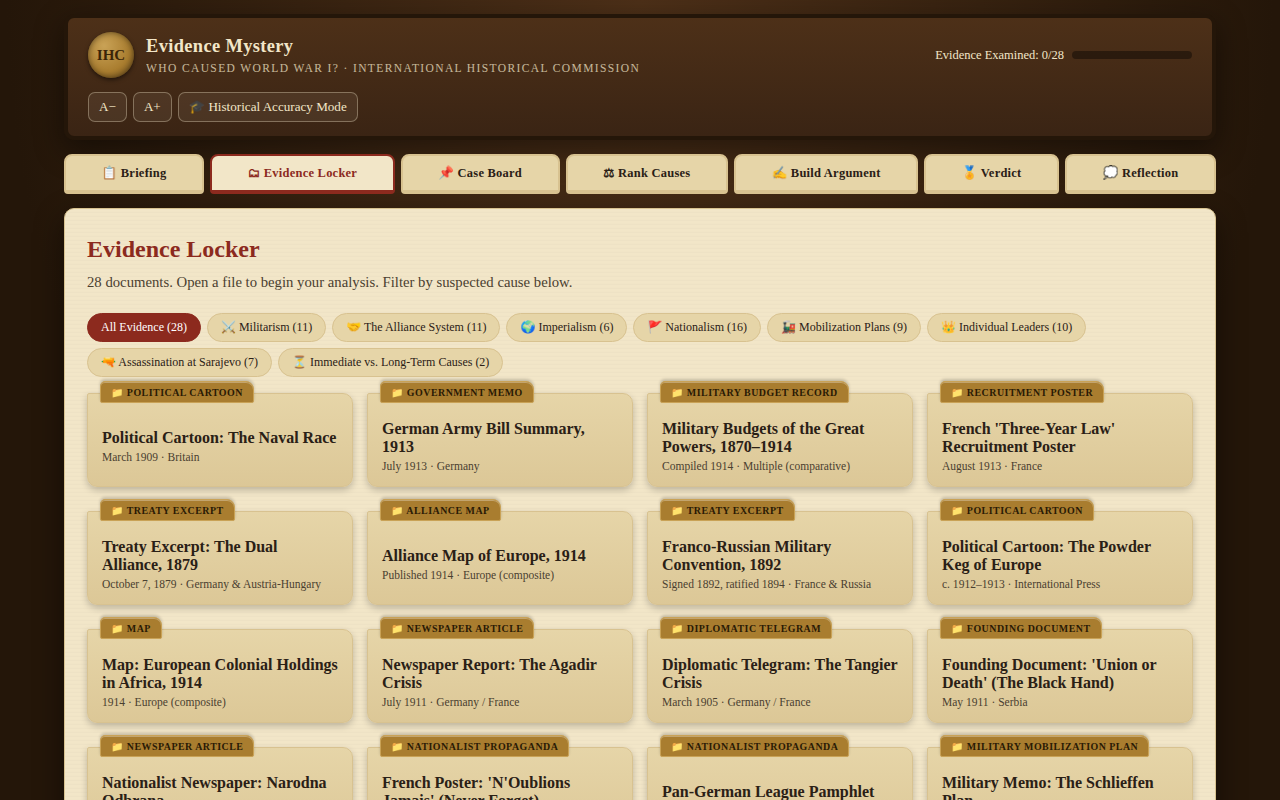This screenshot has height=800, width=1280.
Task: Filter by Individual Leaders (10)
Action: click(x=1006, y=327)
